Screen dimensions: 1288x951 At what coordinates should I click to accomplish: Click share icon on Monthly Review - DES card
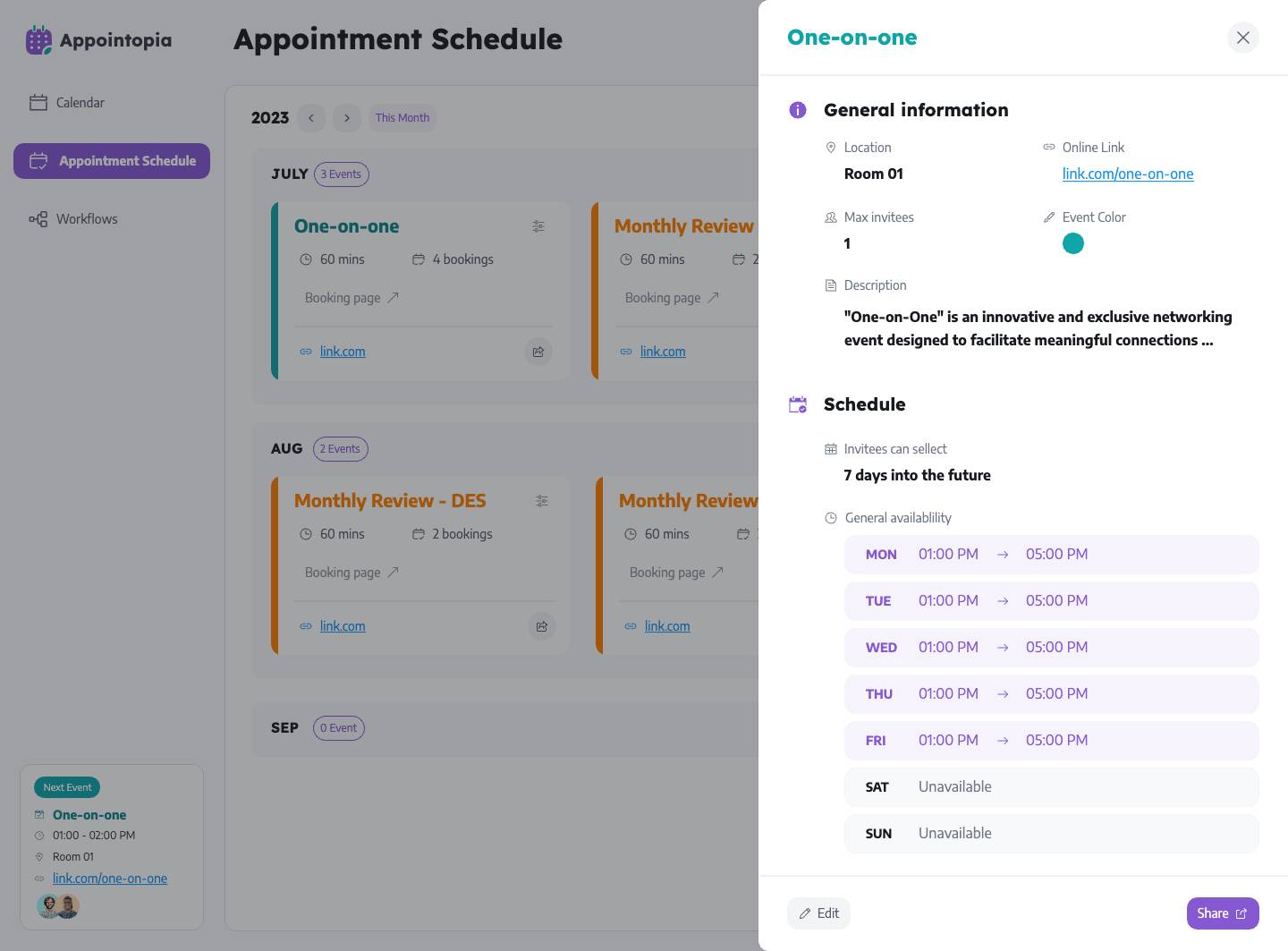pos(542,626)
